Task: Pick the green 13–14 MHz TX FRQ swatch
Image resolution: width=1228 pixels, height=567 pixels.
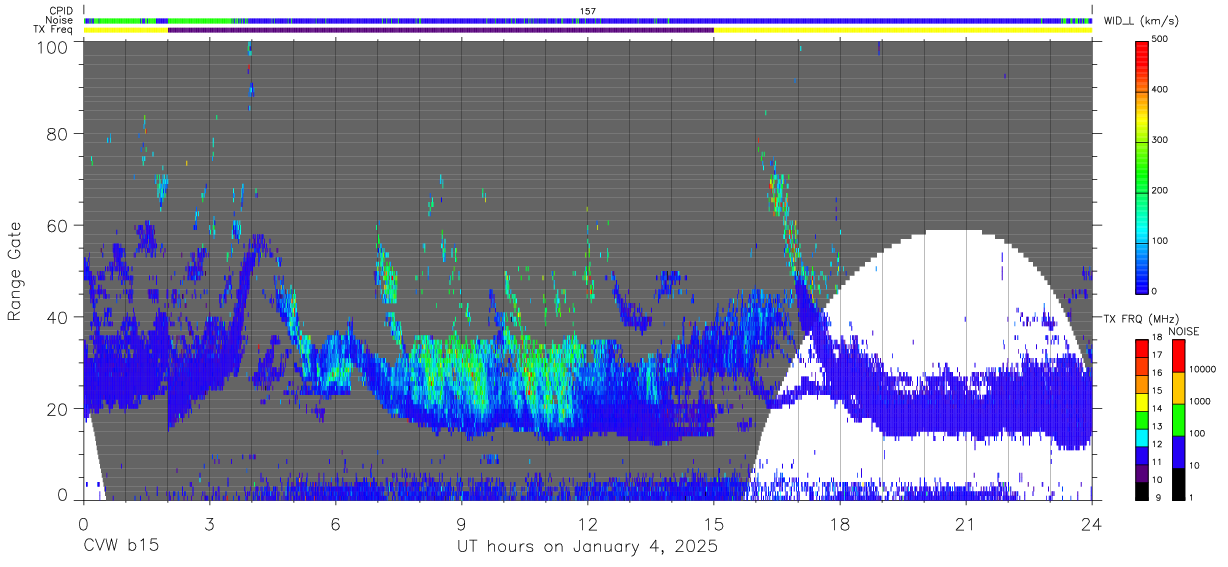Action: 1142,419
